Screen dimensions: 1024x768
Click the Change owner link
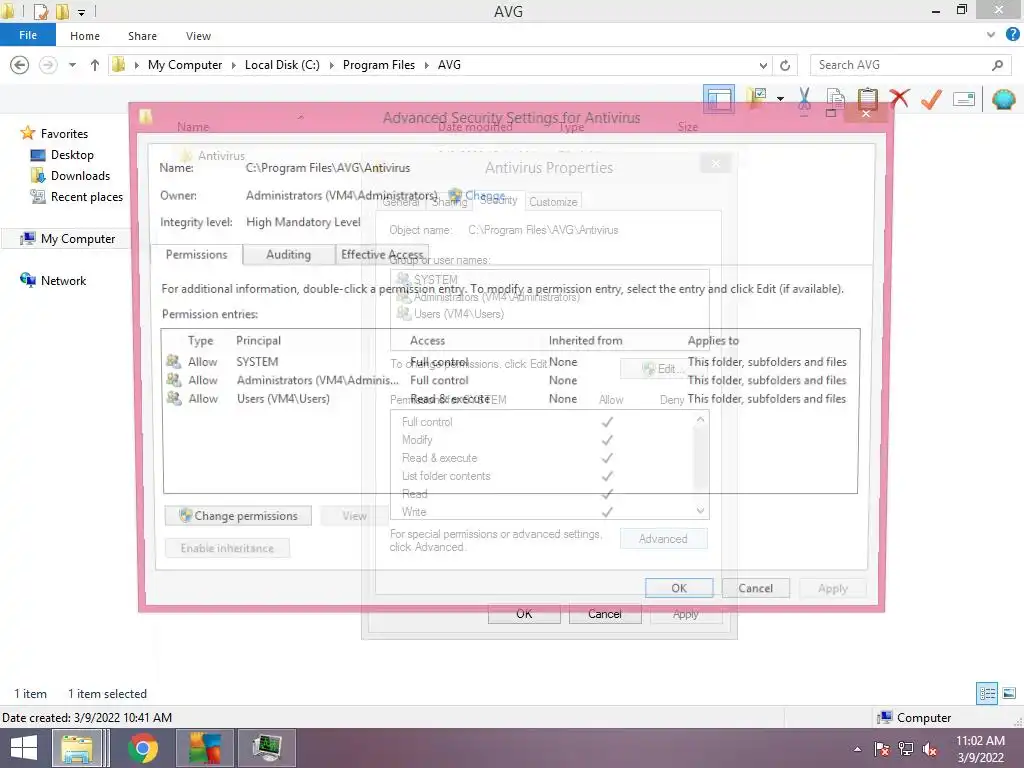(x=485, y=195)
